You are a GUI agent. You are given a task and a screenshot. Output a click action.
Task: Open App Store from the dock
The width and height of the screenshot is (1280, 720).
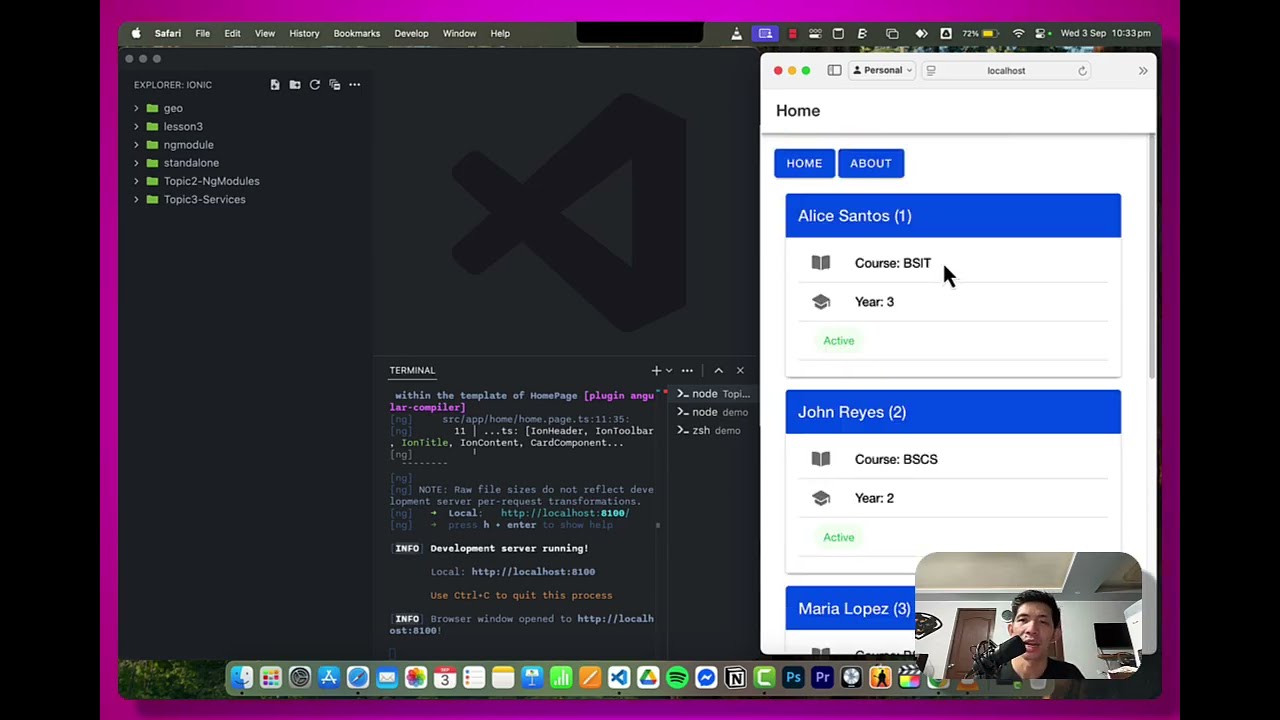329,678
